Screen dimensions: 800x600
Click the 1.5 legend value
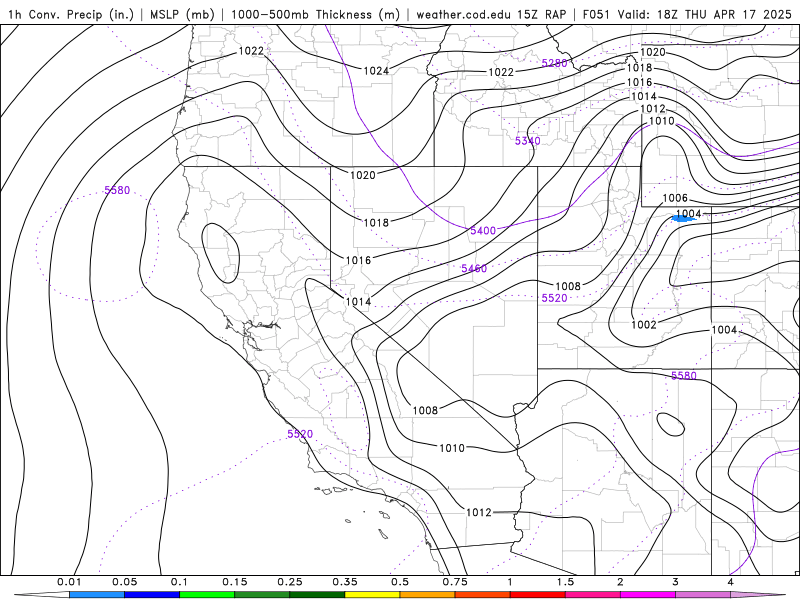click(x=565, y=582)
